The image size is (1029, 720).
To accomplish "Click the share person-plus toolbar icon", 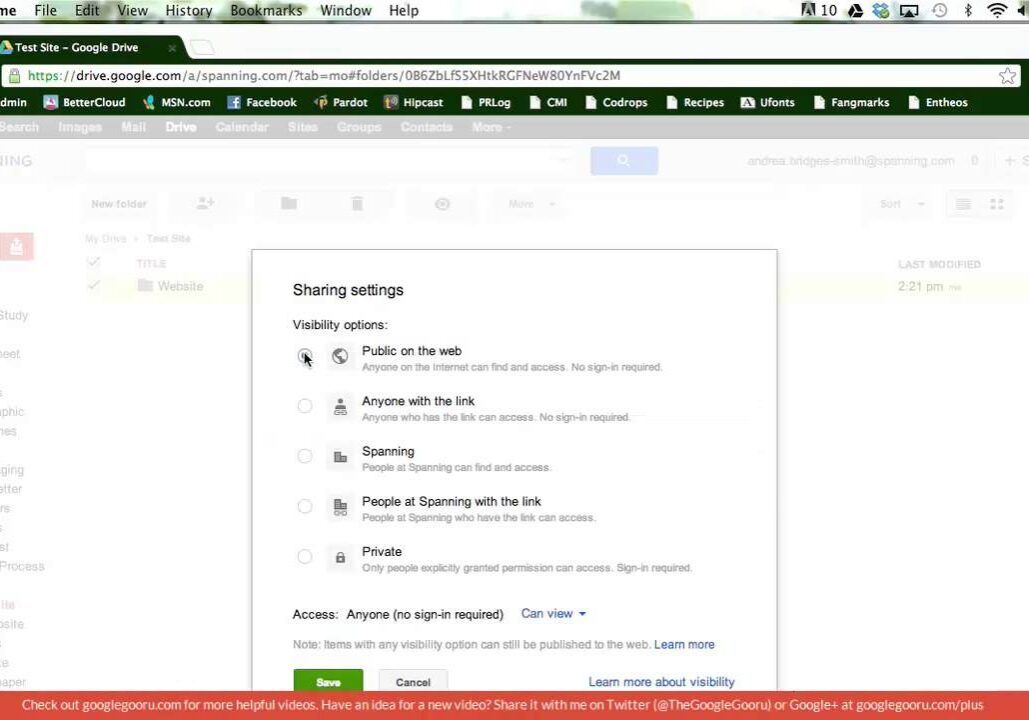I will [205, 203].
